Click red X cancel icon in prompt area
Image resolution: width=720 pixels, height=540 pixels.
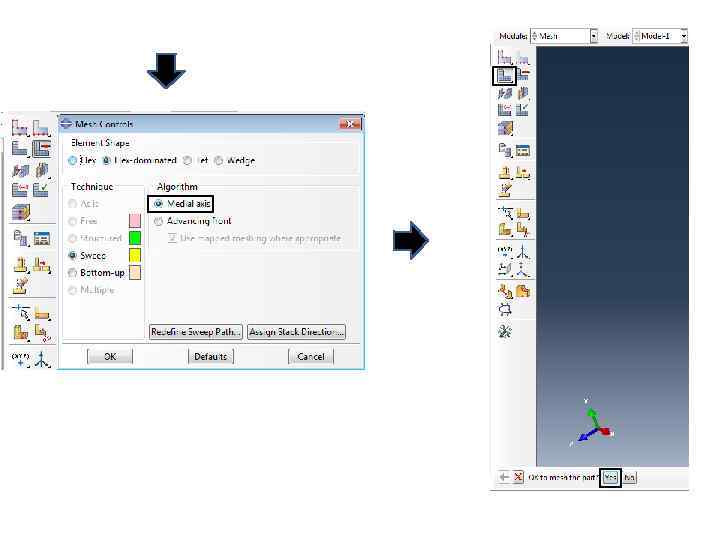518,477
